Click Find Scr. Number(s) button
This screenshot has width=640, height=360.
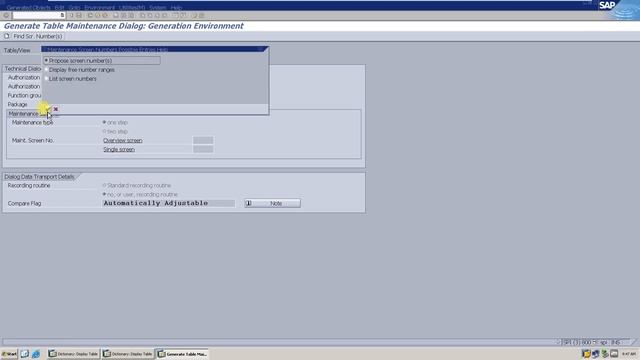tap(33, 36)
